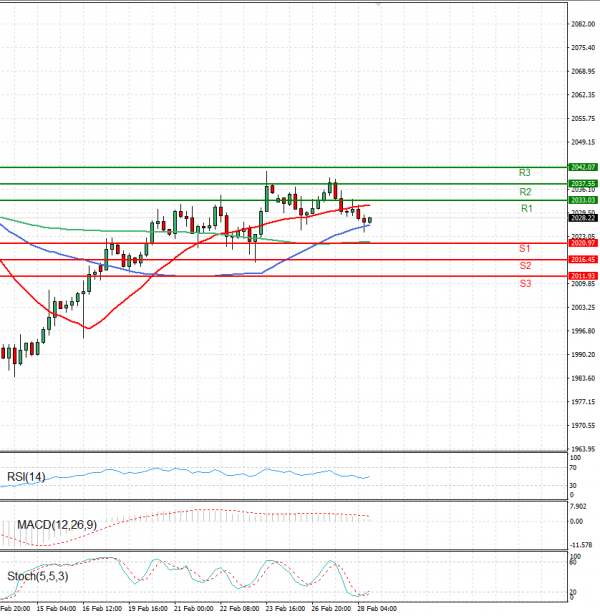
Task: Click the 2068.95 price axis value
Action: click(x=583, y=71)
